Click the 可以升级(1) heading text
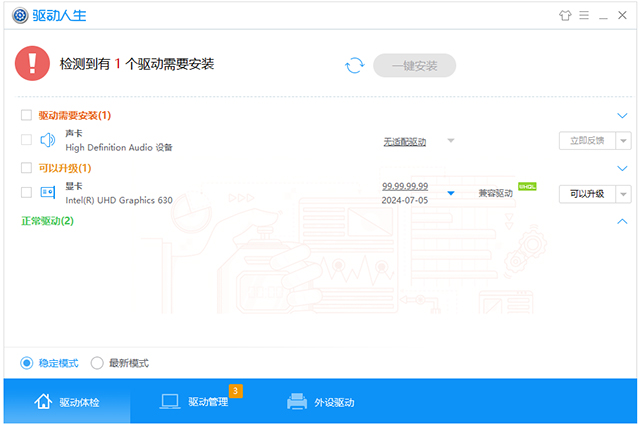 (65, 168)
